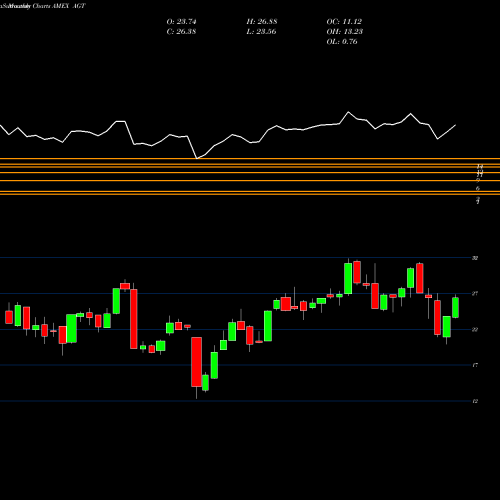Click the 27 price axis label
500x500 pixels.
click(475, 294)
